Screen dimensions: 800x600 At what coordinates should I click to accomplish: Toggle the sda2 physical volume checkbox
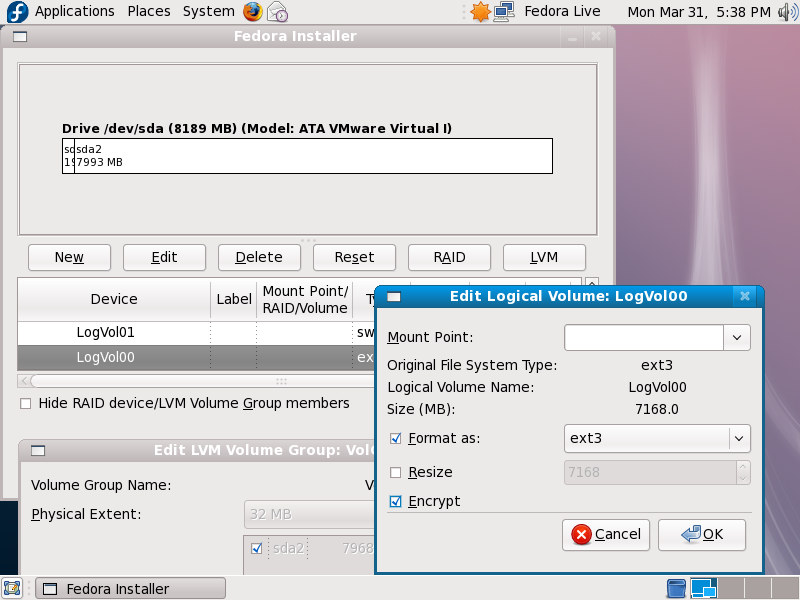[257, 548]
